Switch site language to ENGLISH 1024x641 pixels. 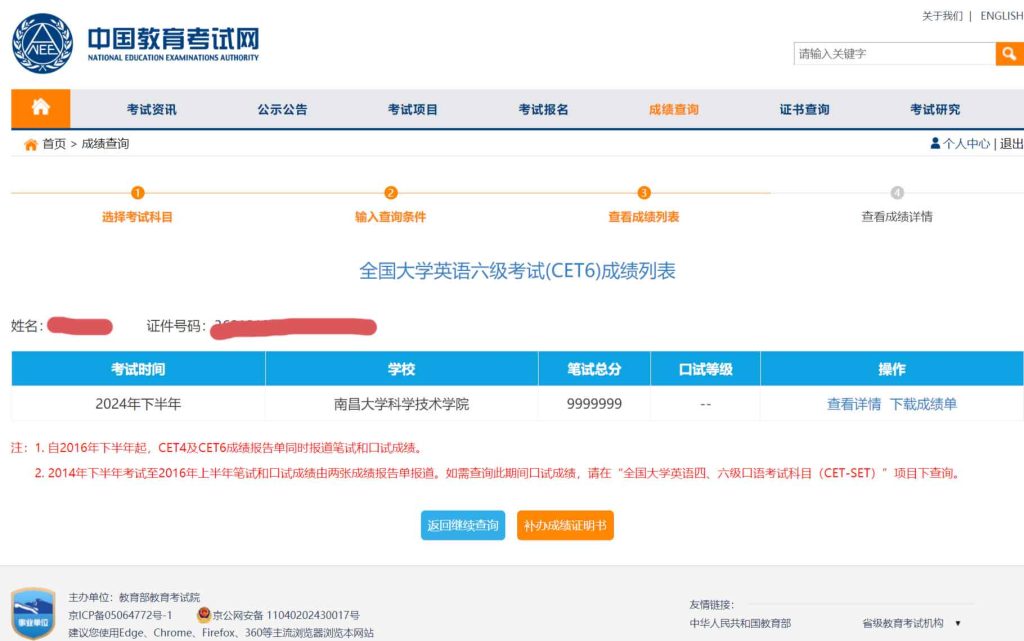[1001, 16]
